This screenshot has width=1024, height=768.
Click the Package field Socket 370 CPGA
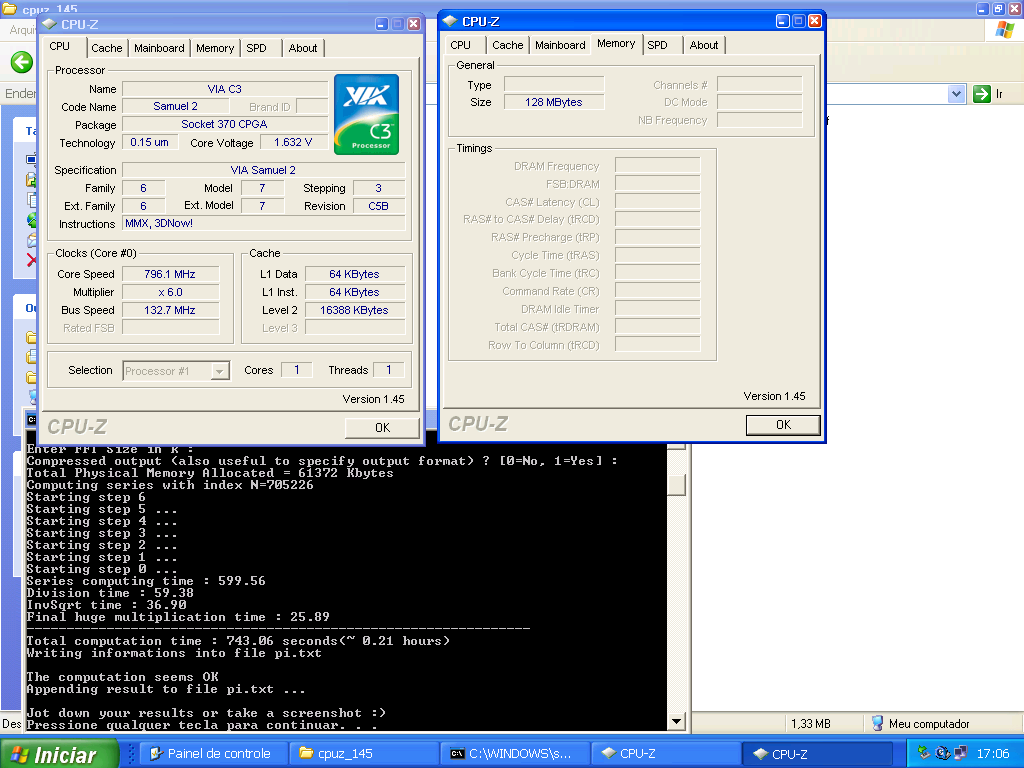click(225, 124)
